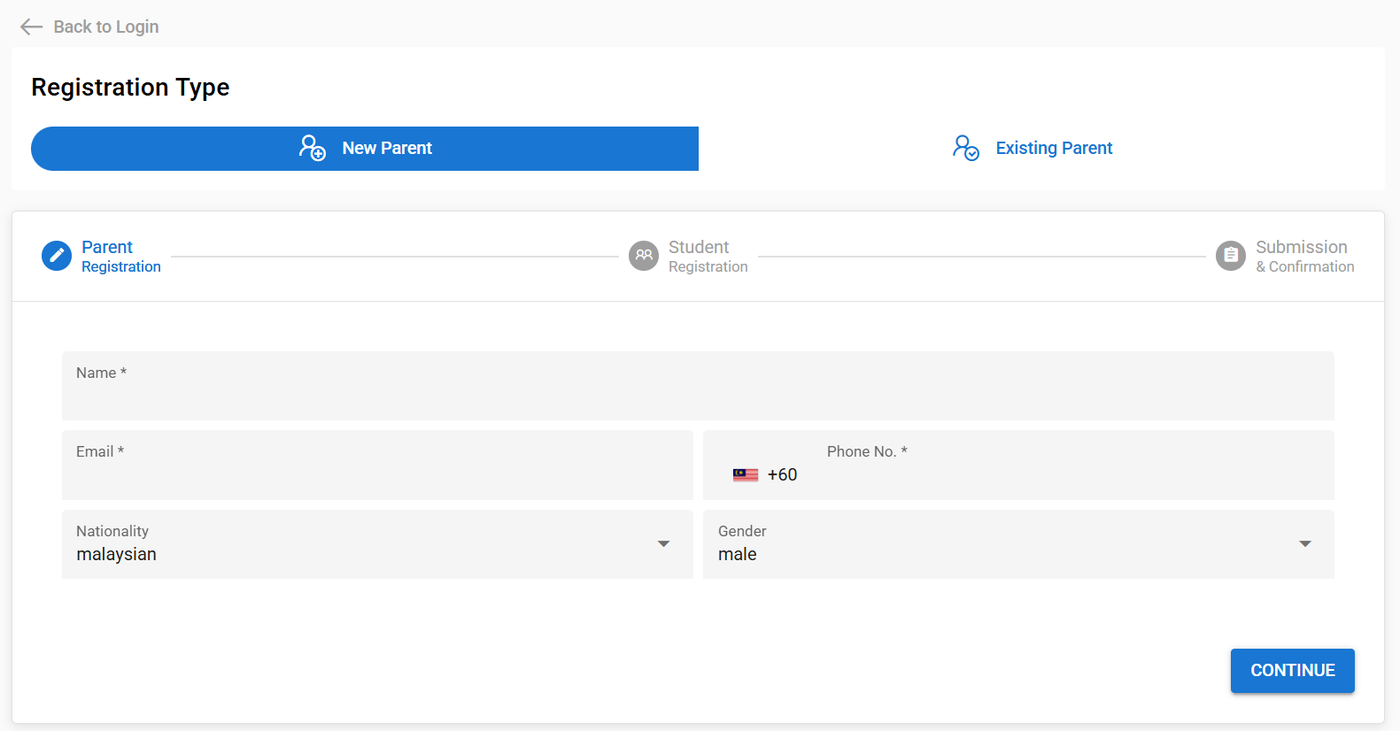Click the back arrow icon
This screenshot has height=731, width=1400.
point(31,27)
